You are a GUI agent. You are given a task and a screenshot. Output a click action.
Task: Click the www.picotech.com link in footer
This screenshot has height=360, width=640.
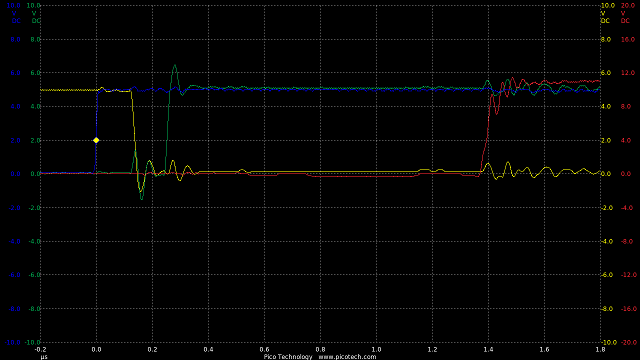click(347, 356)
